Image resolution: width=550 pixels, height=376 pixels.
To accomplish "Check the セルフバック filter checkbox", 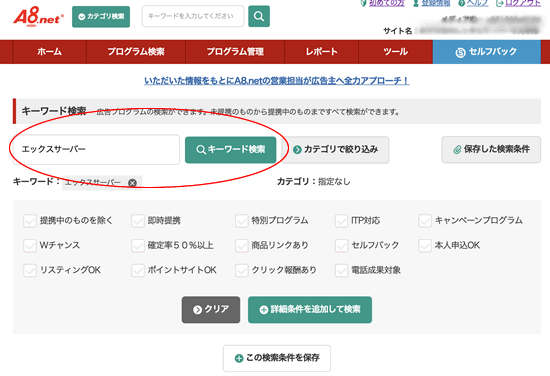I will pyautogui.click(x=341, y=246).
